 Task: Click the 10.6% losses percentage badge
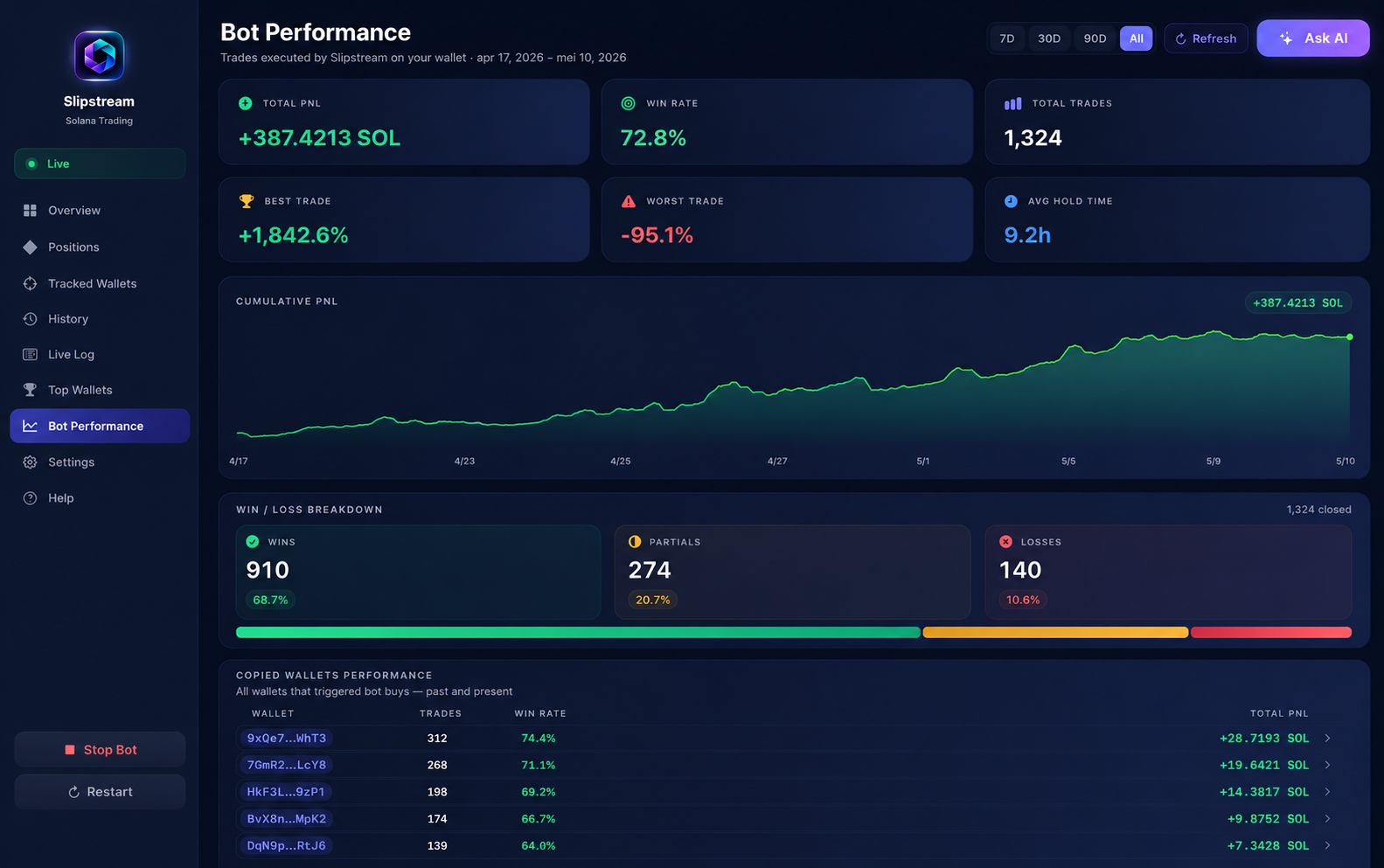click(1023, 600)
